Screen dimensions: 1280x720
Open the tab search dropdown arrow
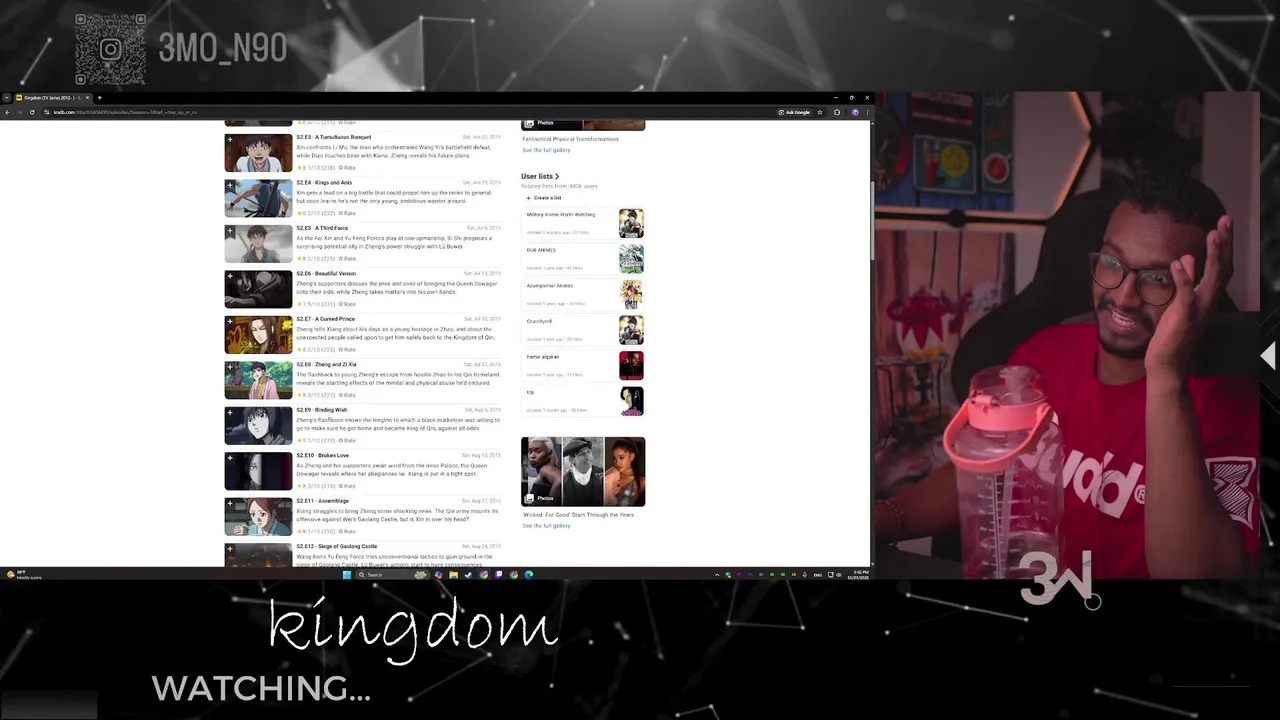click(7, 98)
